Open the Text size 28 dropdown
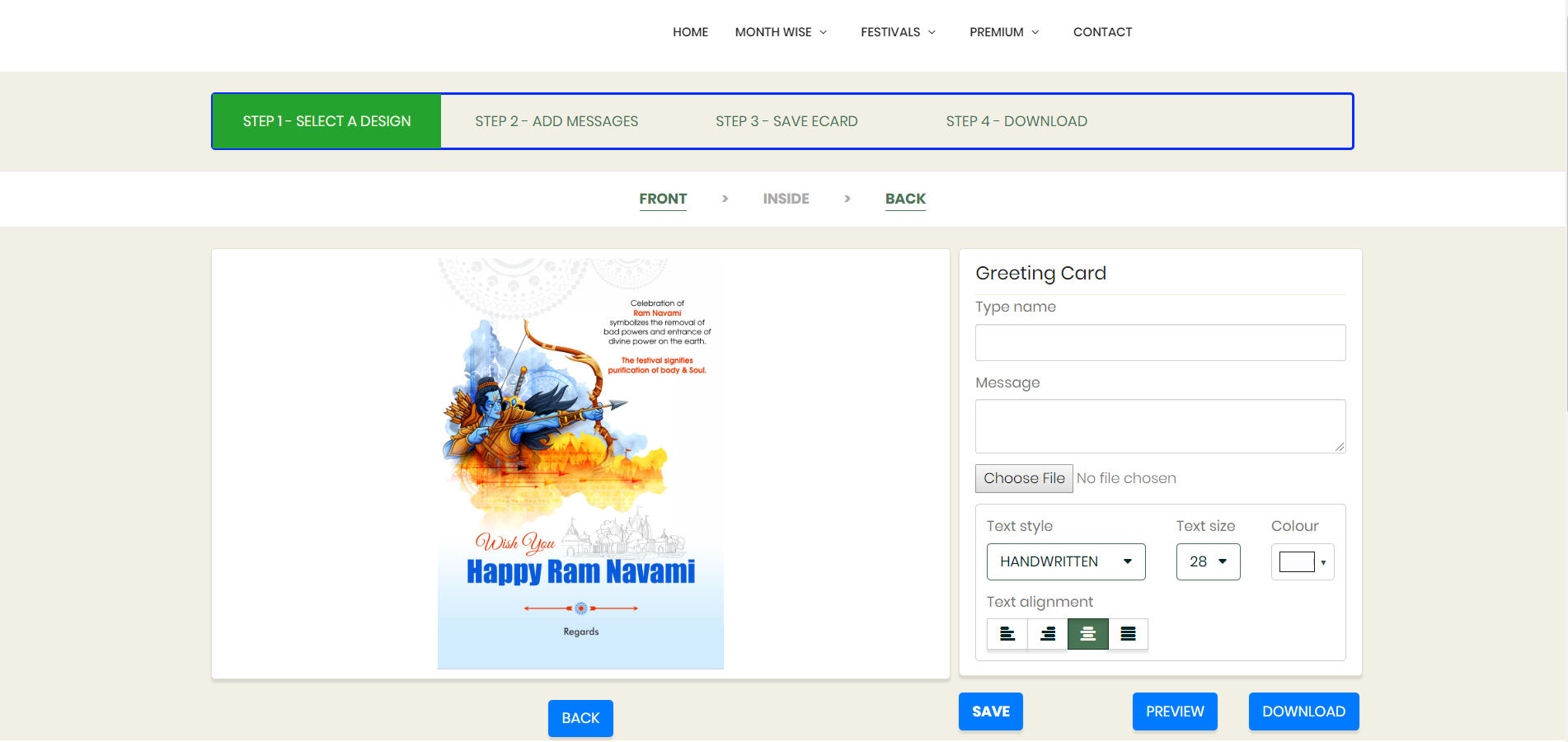The height and width of the screenshot is (742, 1568). (x=1208, y=561)
